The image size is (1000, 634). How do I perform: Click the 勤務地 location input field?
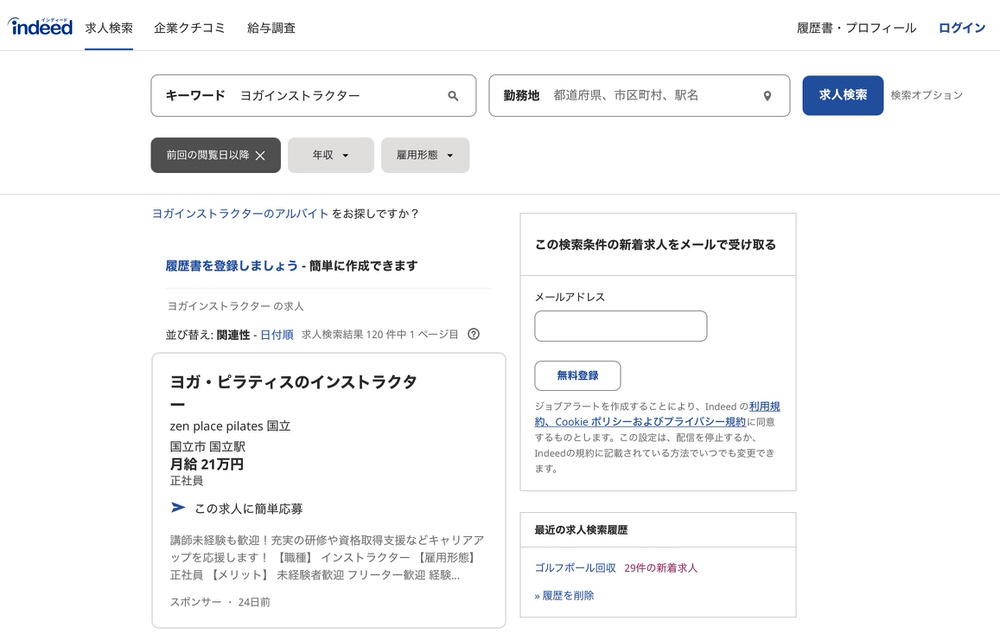coord(650,96)
